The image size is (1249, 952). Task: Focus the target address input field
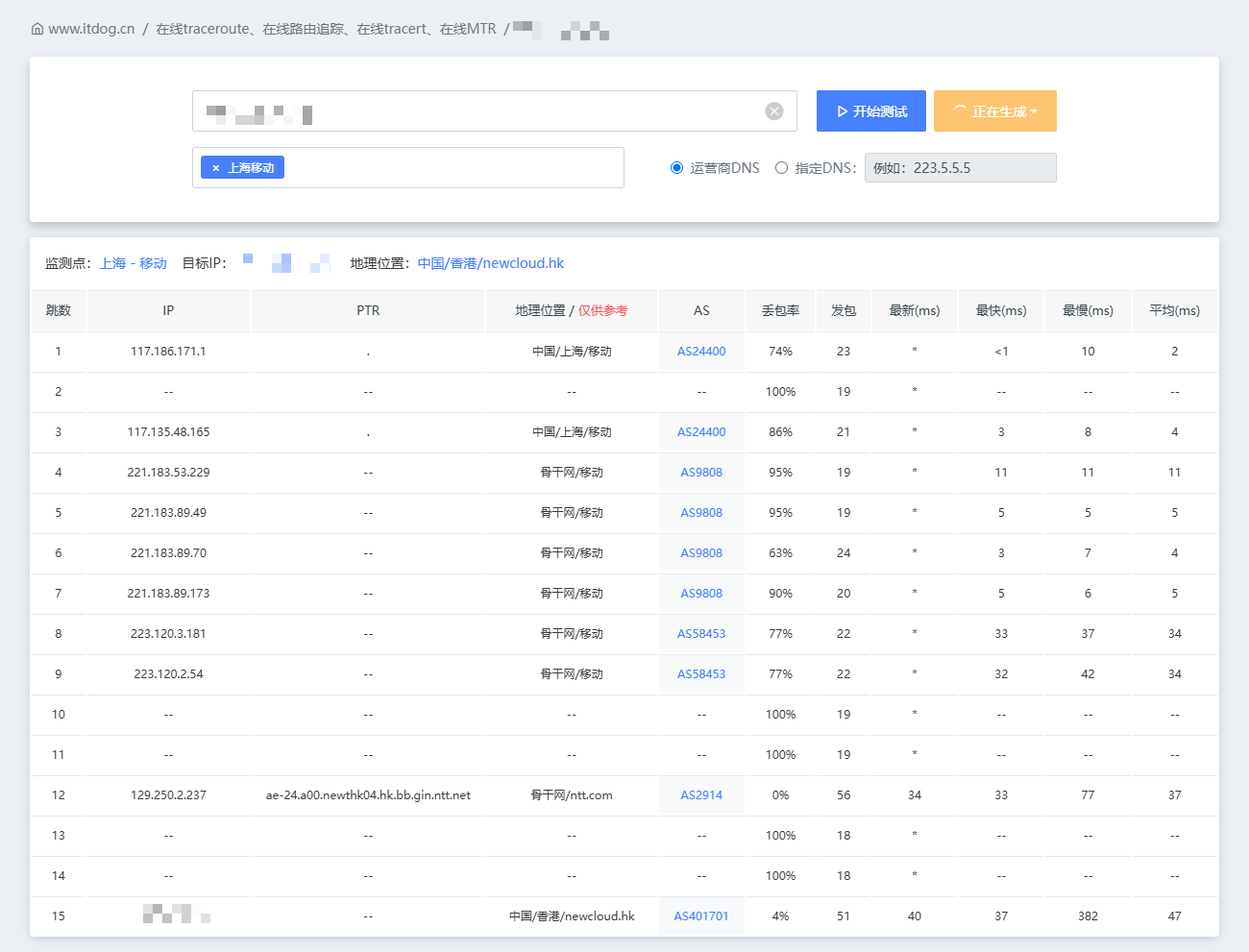tap(495, 111)
